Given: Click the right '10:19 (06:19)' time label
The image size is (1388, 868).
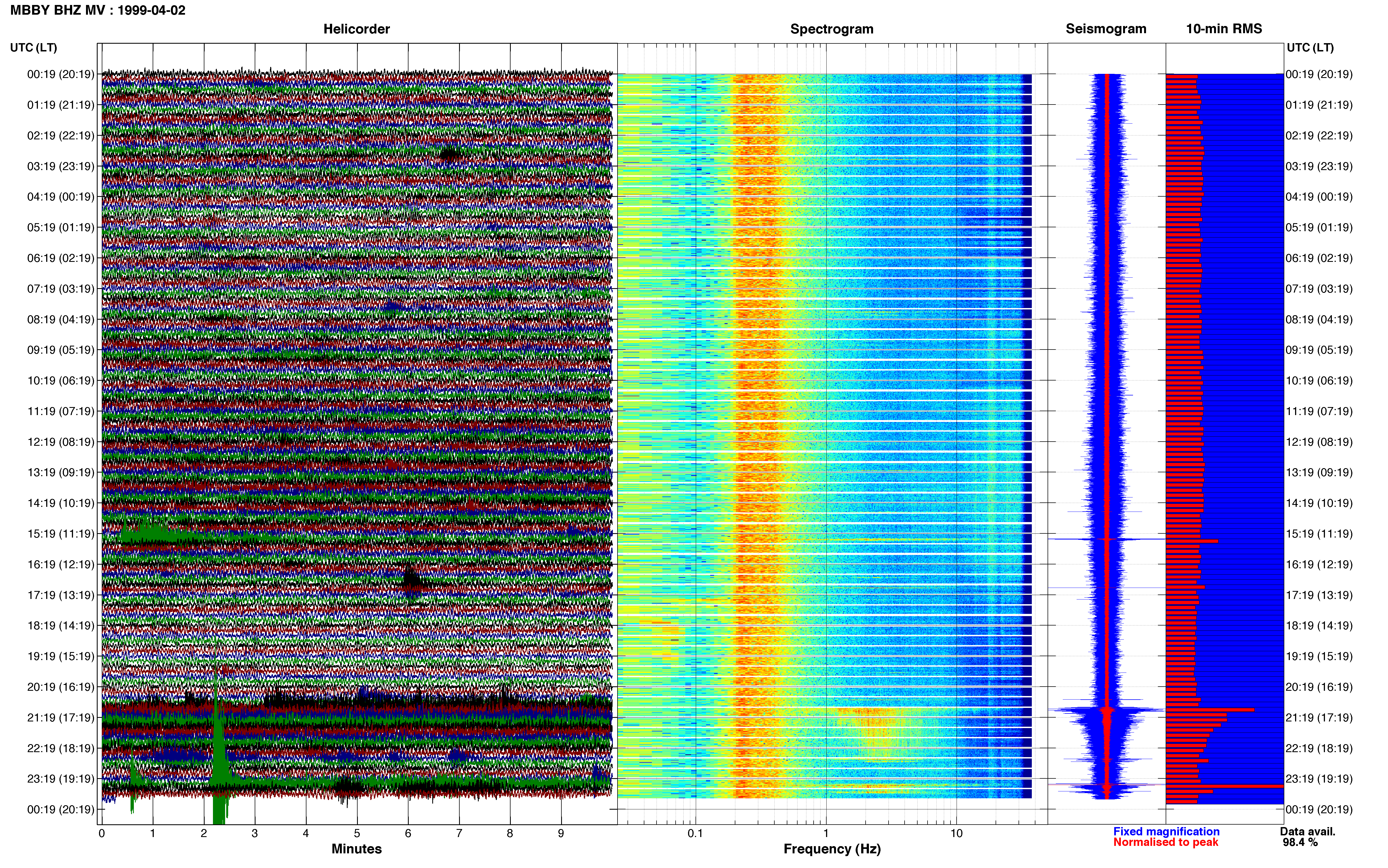Looking at the screenshot, I should [1319, 380].
